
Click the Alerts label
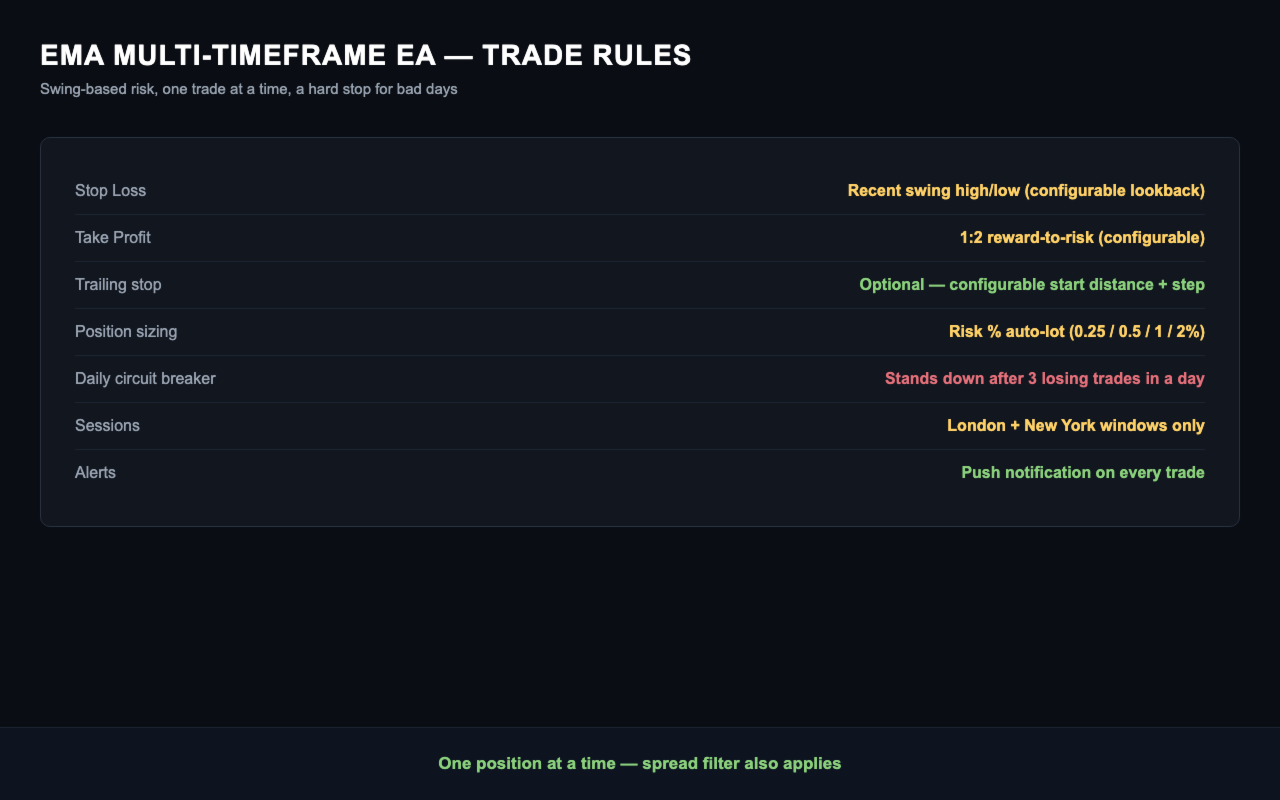coord(95,473)
